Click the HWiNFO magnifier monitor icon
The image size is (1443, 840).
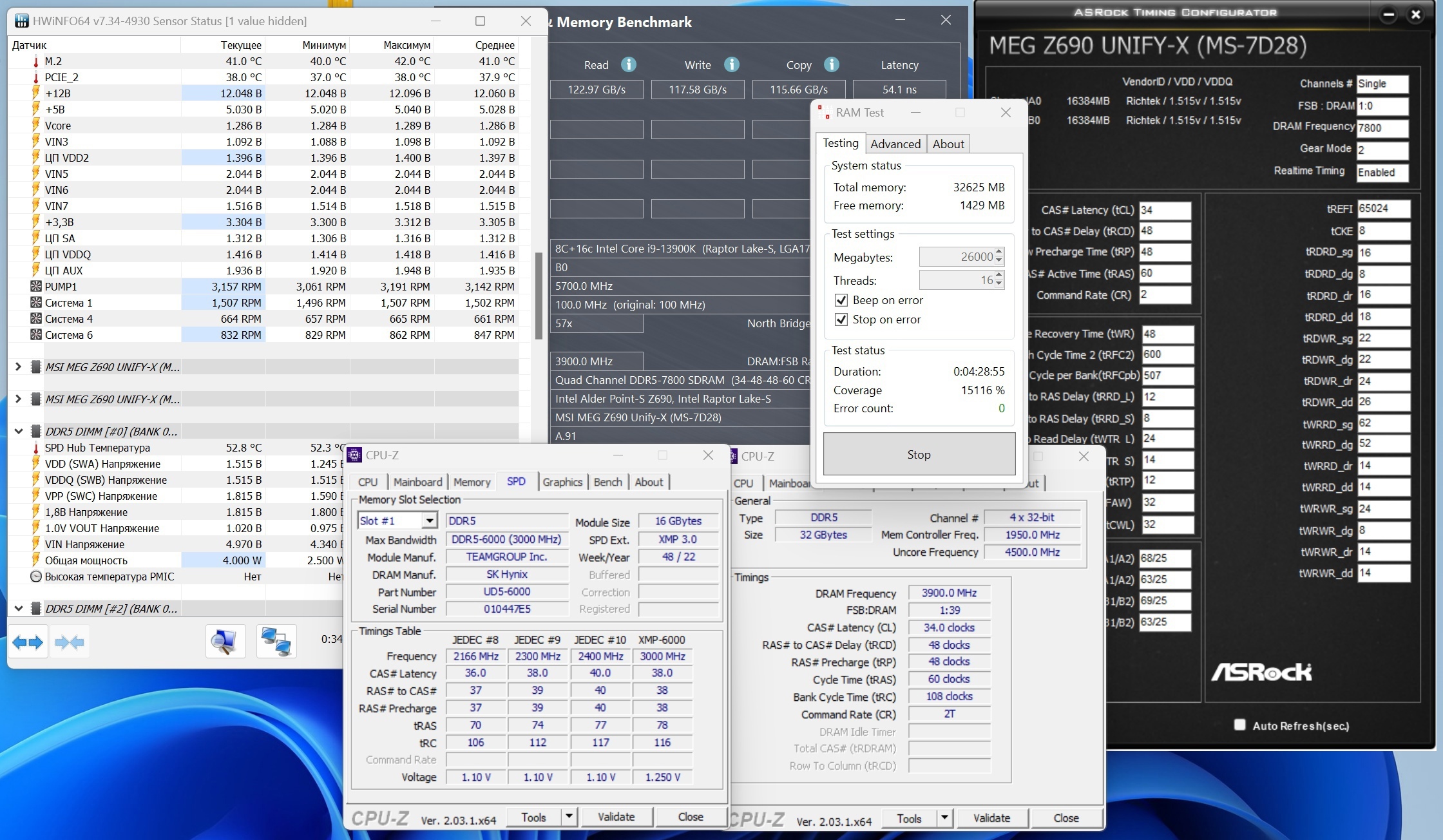tap(225, 642)
